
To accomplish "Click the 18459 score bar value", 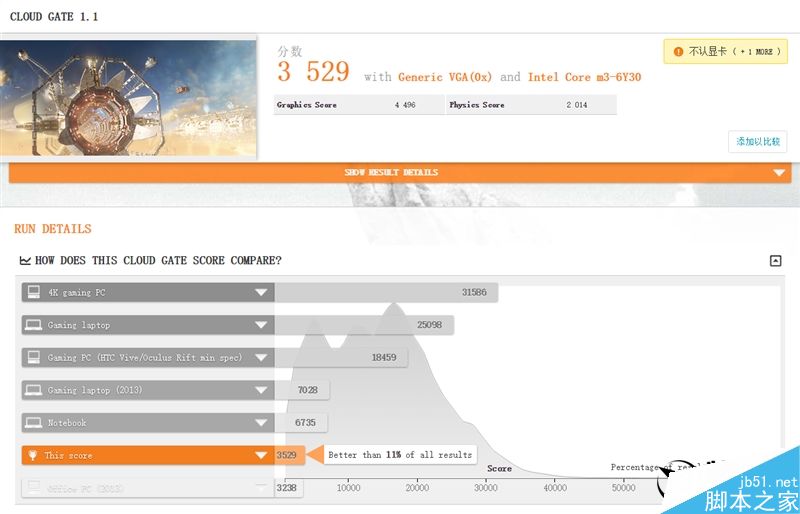I will coord(384,357).
